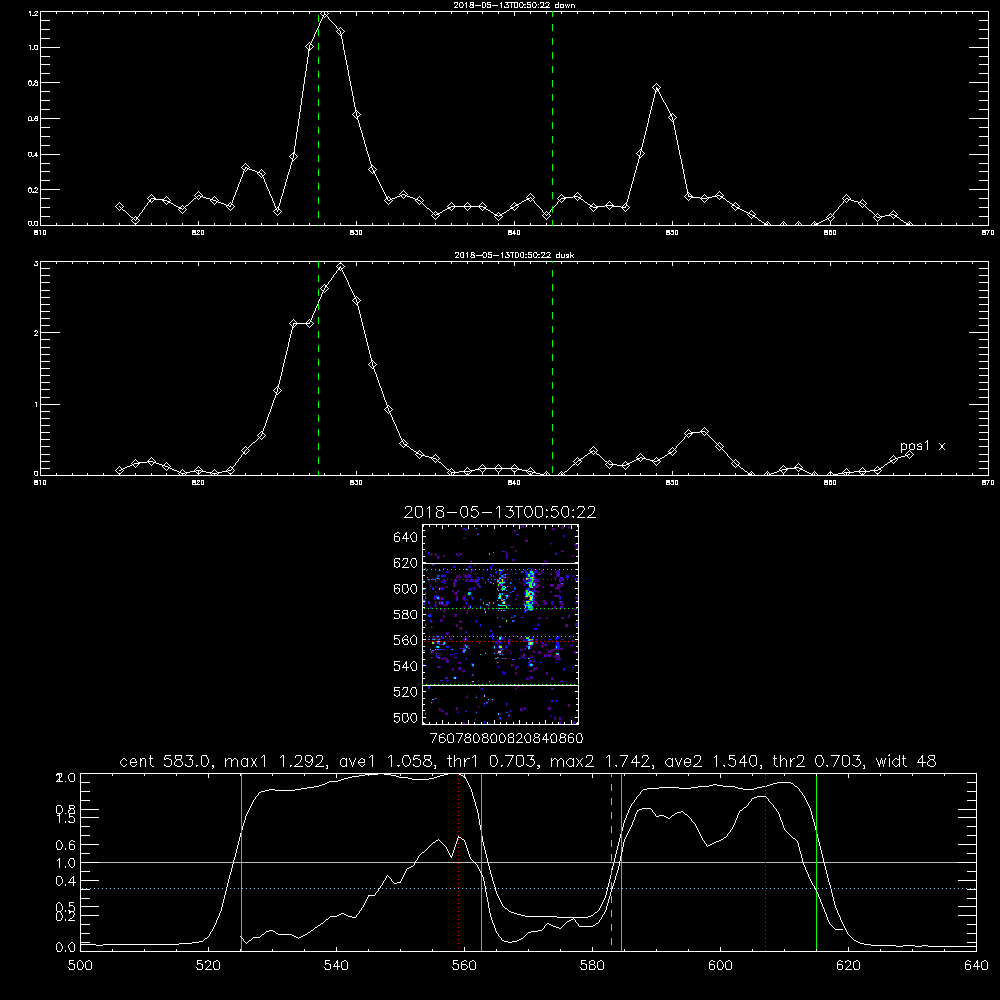Click the 'pos1 x' label in dusk plot
The width and height of the screenshot is (1000, 1000).
[x=922, y=446]
